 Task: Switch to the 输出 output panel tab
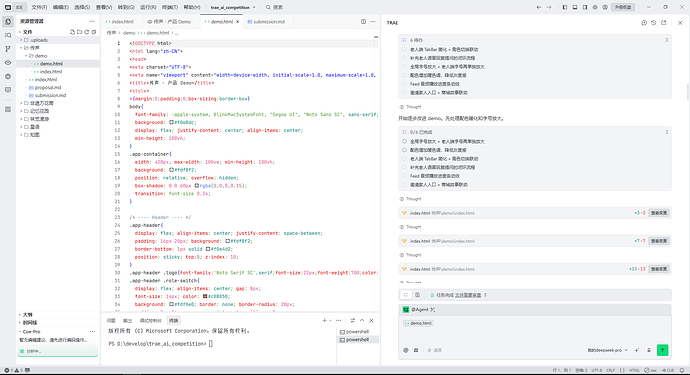pos(127,320)
